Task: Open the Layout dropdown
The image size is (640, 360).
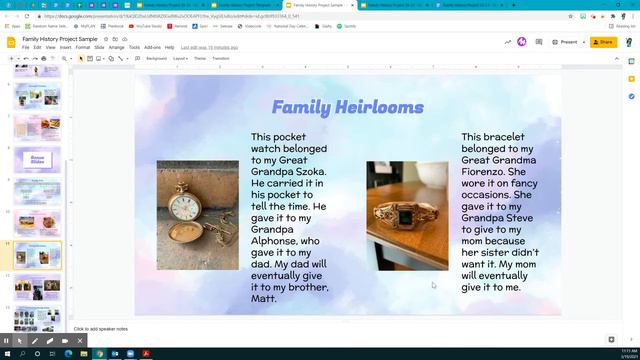Action: tap(180, 59)
